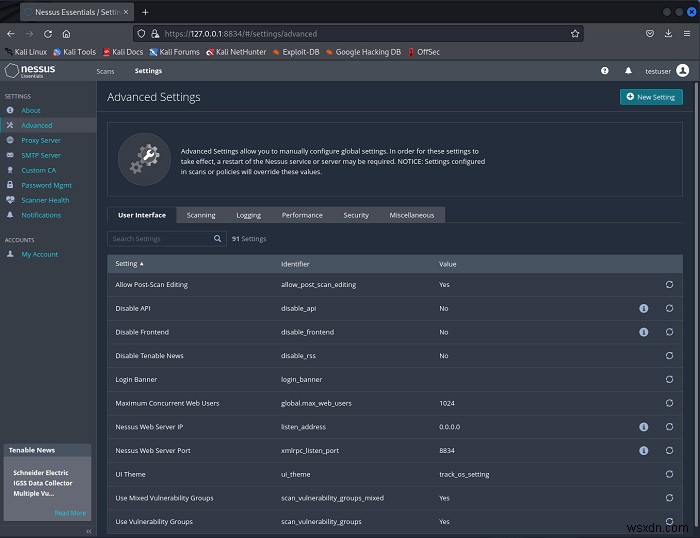
Task: Show info for Disable API setting
Action: [643, 308]
